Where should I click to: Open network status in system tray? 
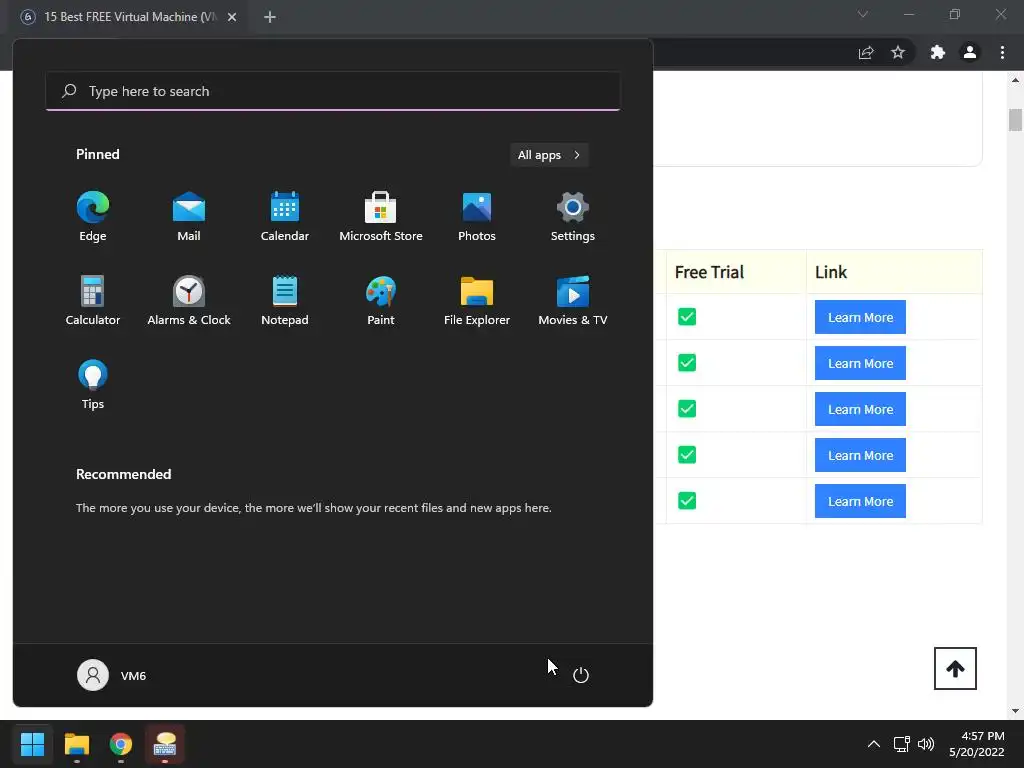pos(901,744)
